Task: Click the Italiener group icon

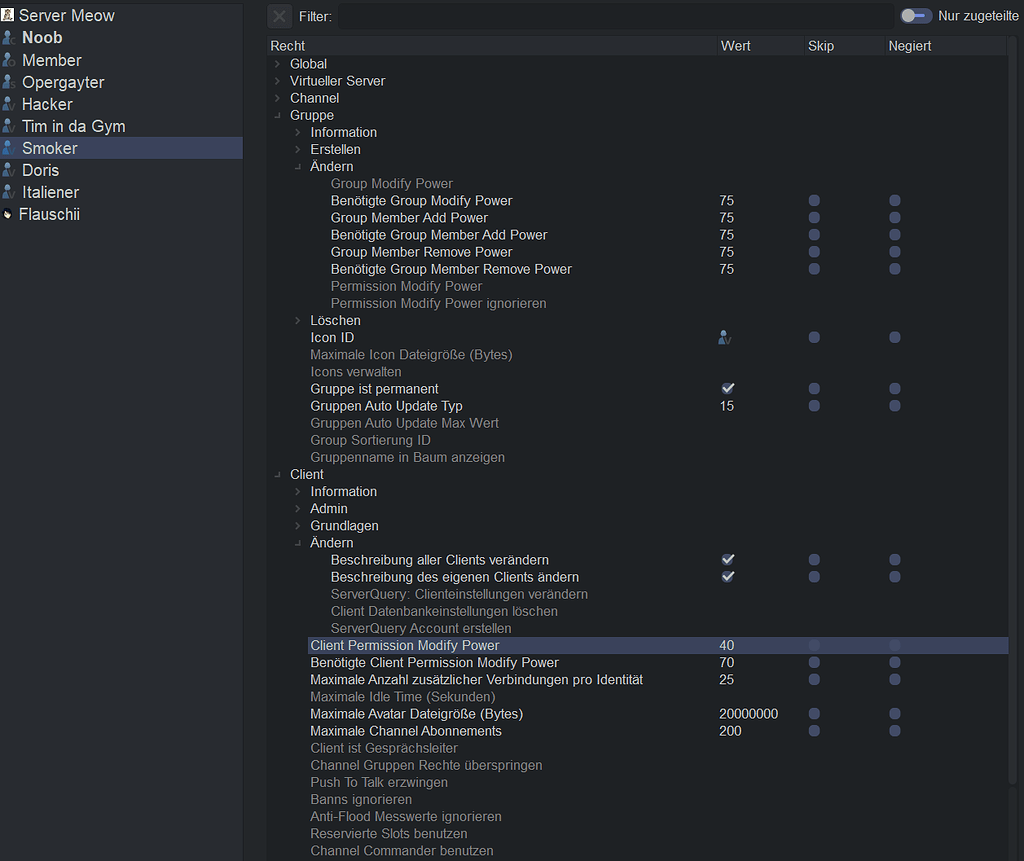Action: (9, 192)
